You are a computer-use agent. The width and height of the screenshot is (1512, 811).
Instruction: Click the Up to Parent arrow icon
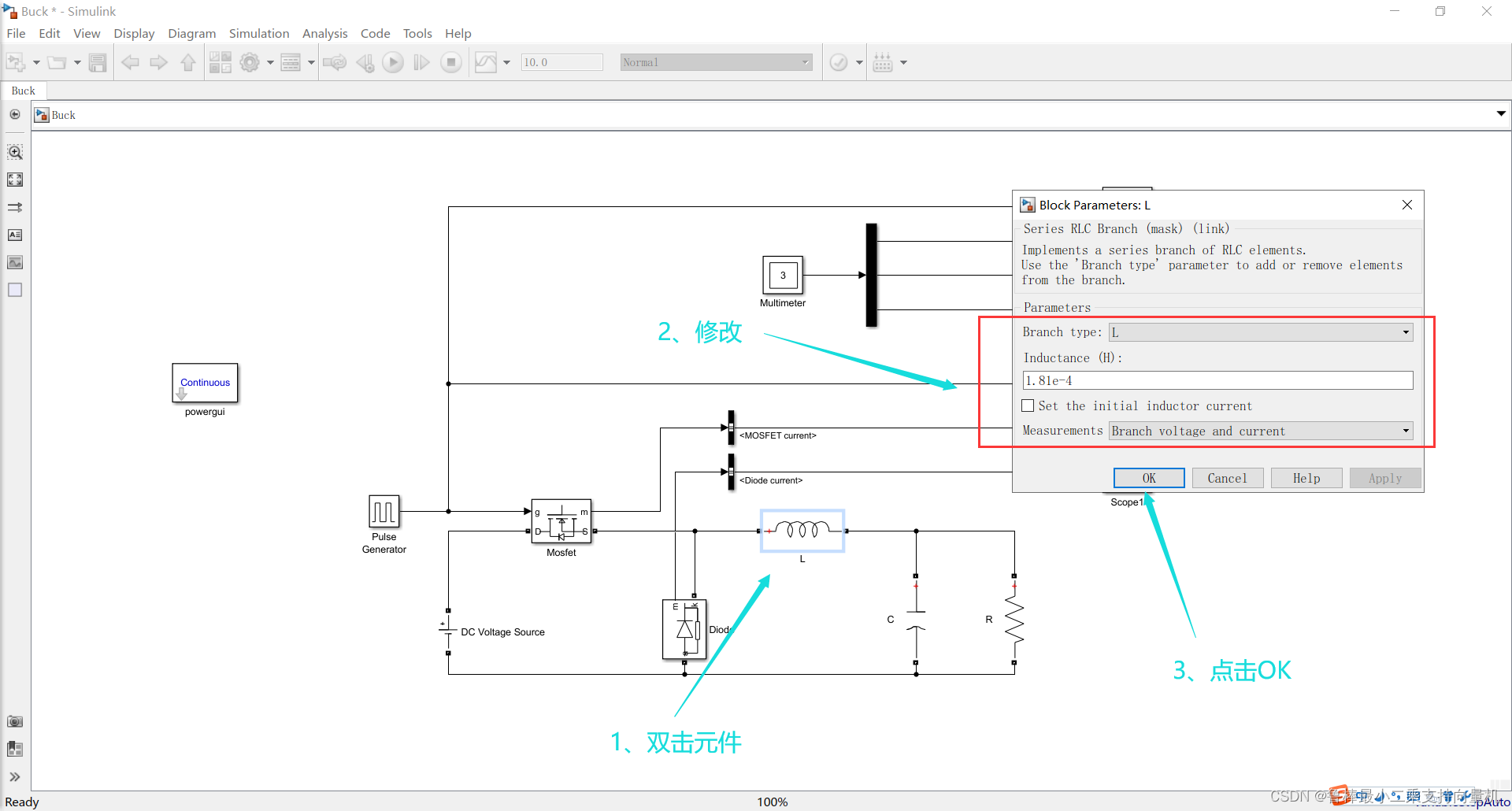[188, 62]
